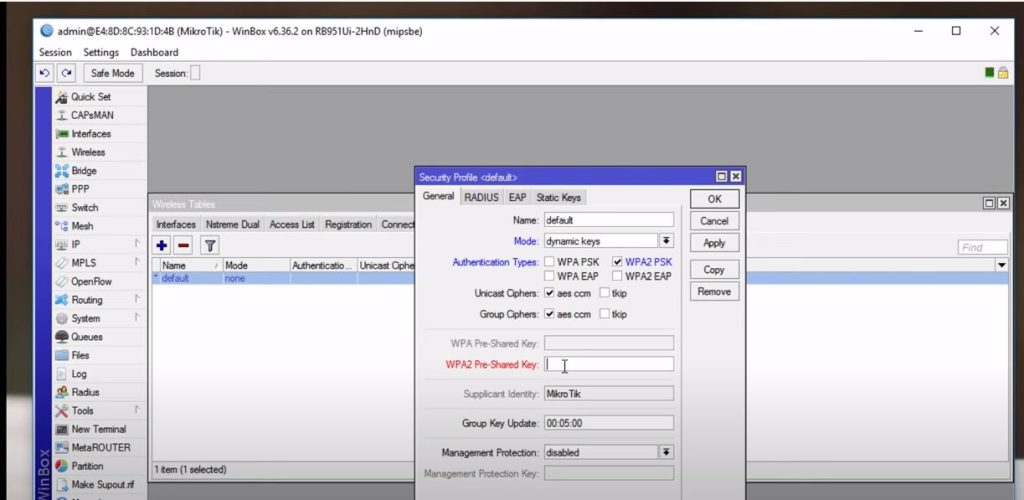The height and width of the screenshot is (500, 1024).
Task: Open MetaROUTER in the sidebar
Action: (101, 447)
